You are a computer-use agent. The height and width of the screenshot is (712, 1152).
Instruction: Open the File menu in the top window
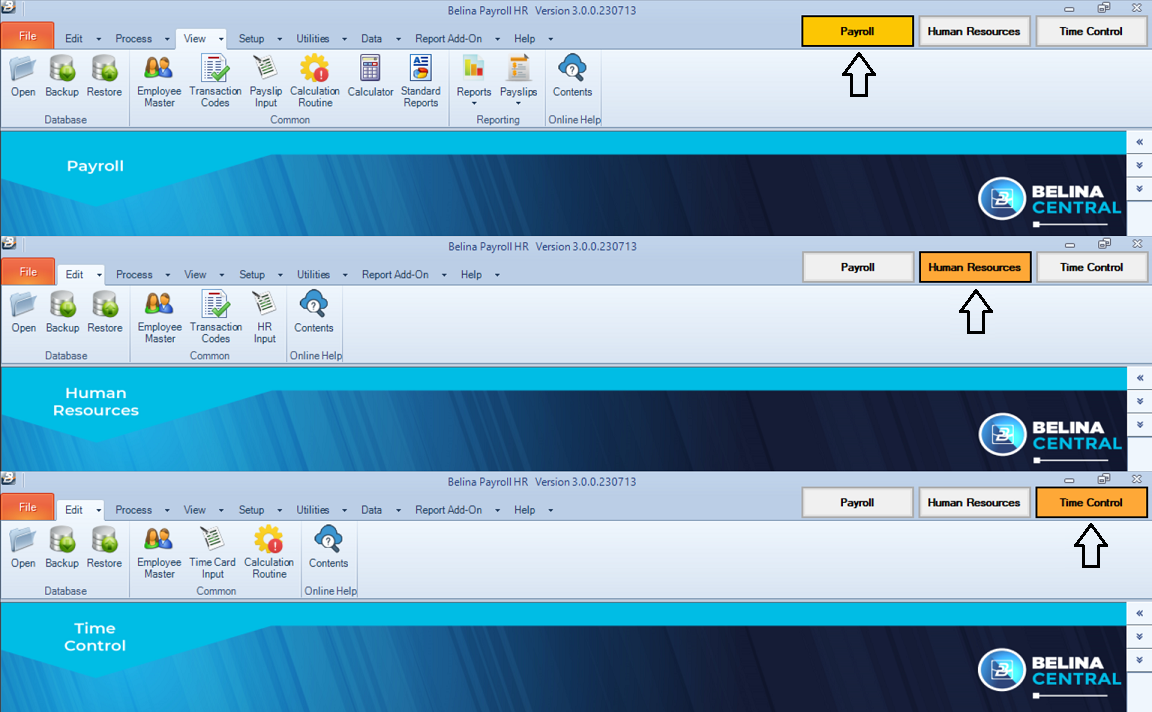27,36
